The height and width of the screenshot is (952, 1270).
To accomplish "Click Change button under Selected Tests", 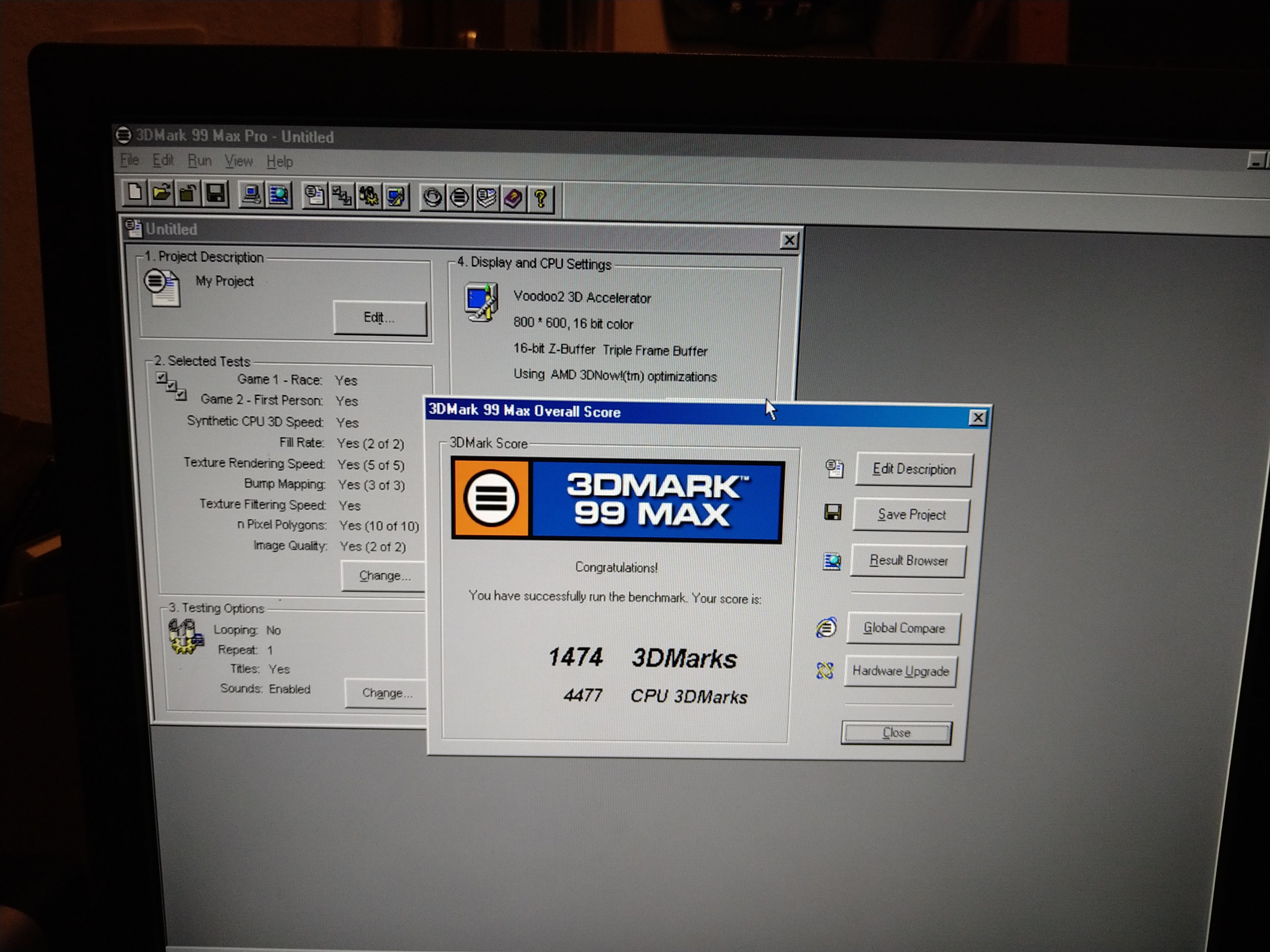I will 384,575.
